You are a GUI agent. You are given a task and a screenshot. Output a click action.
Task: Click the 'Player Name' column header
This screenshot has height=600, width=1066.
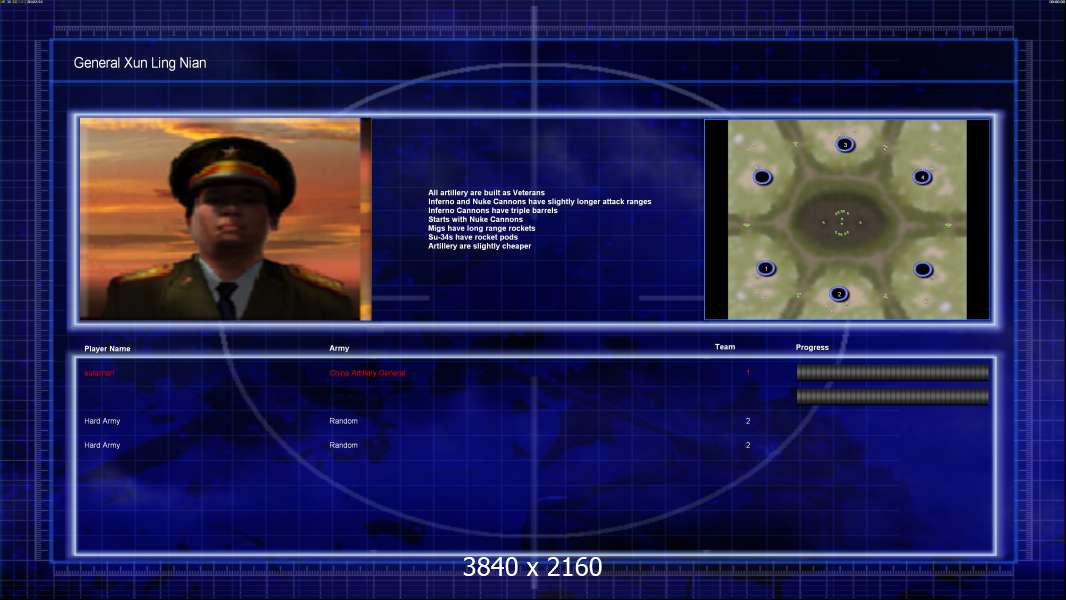click(x=107, y=349)
